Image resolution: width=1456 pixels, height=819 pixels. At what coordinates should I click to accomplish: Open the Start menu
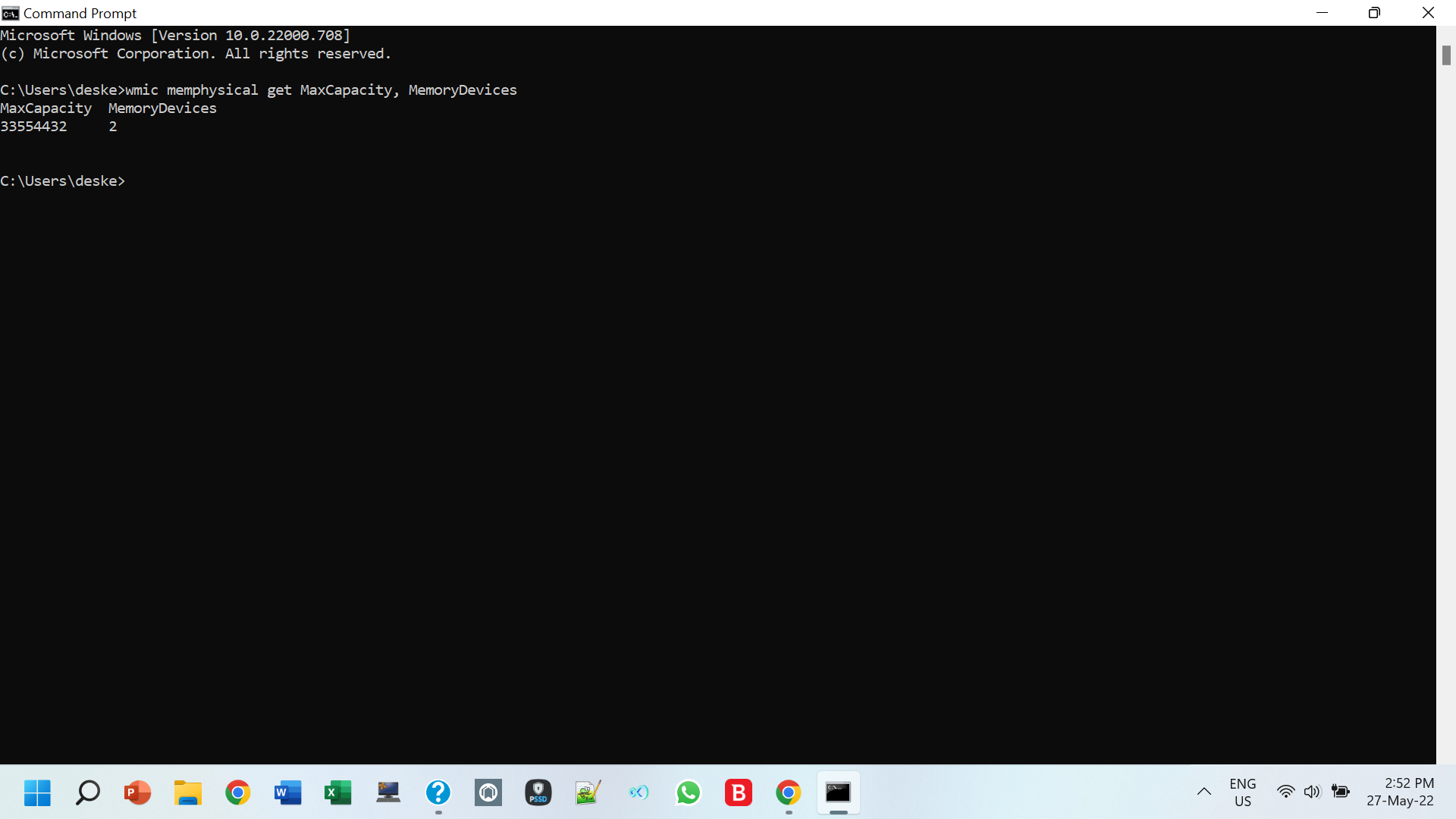(x=37, y=792)
